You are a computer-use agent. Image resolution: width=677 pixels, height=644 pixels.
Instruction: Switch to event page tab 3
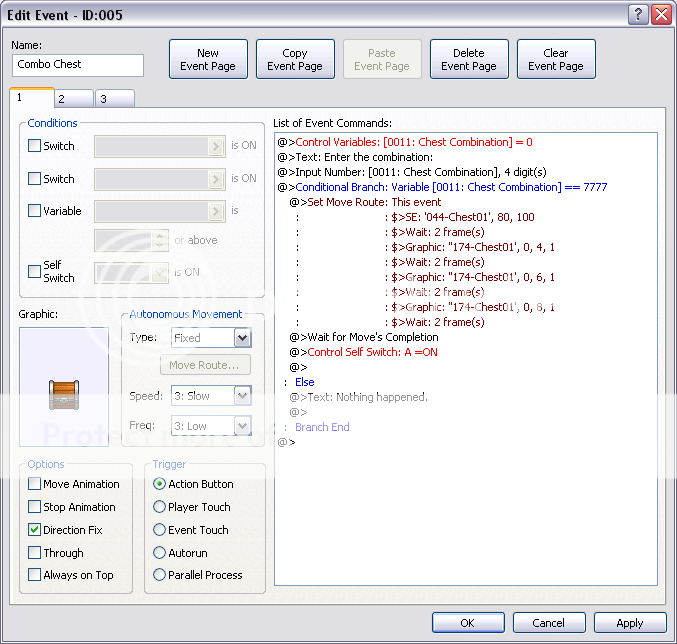point(113,99)
